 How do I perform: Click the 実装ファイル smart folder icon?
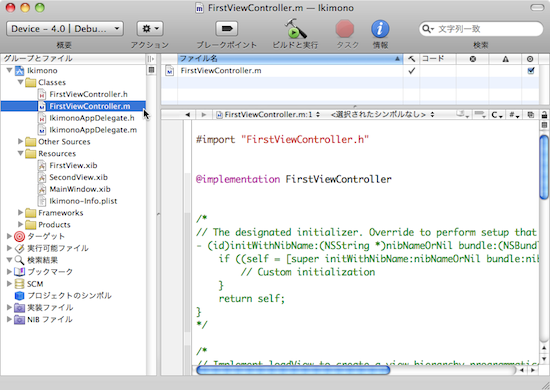[20, 308]
